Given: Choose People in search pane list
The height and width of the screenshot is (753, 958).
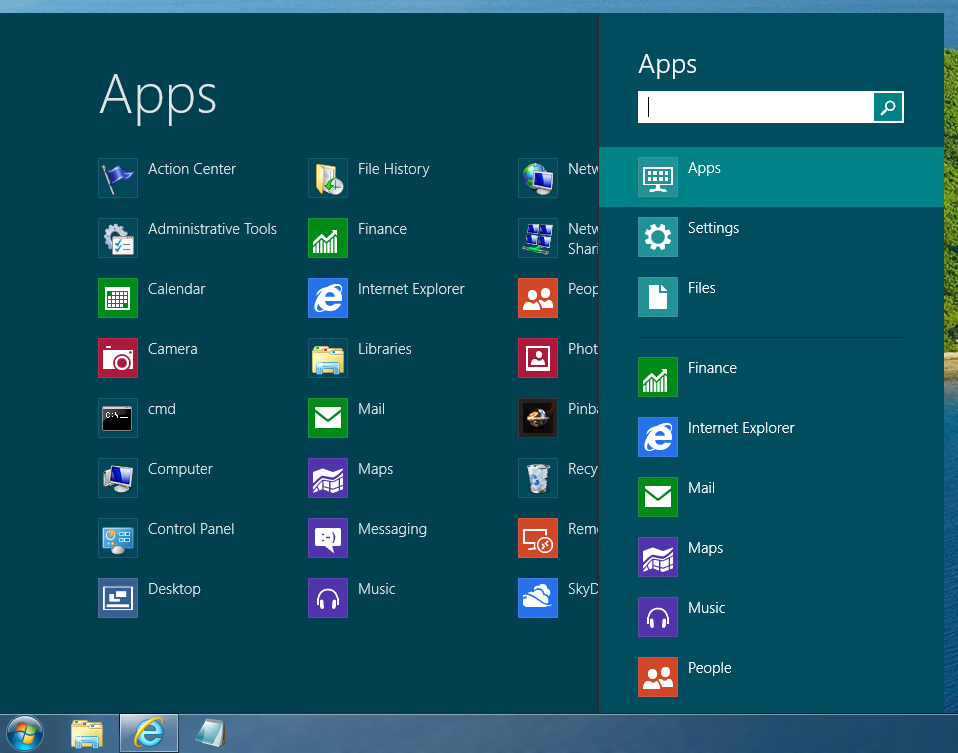Looking at the screenshot, I should point(771,676).
